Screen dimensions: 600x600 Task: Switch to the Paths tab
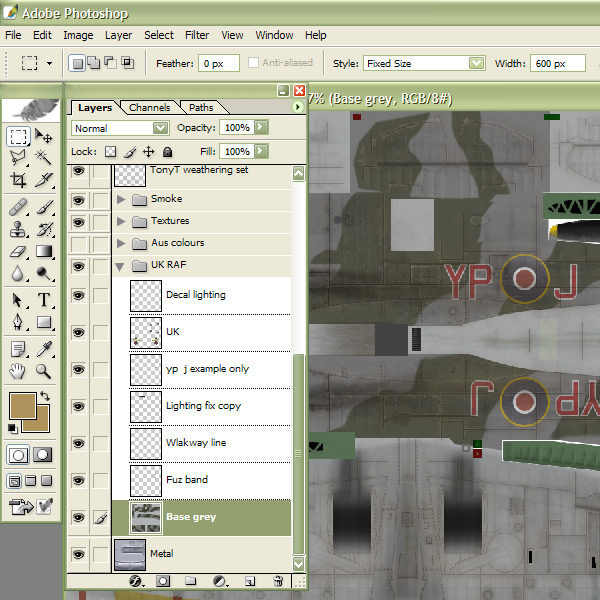pos(201,108)
